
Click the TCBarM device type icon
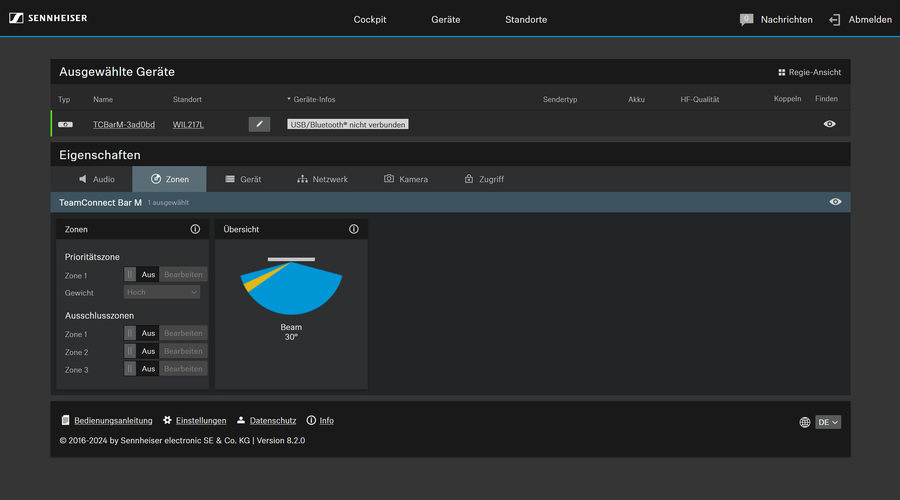(65, 125)
